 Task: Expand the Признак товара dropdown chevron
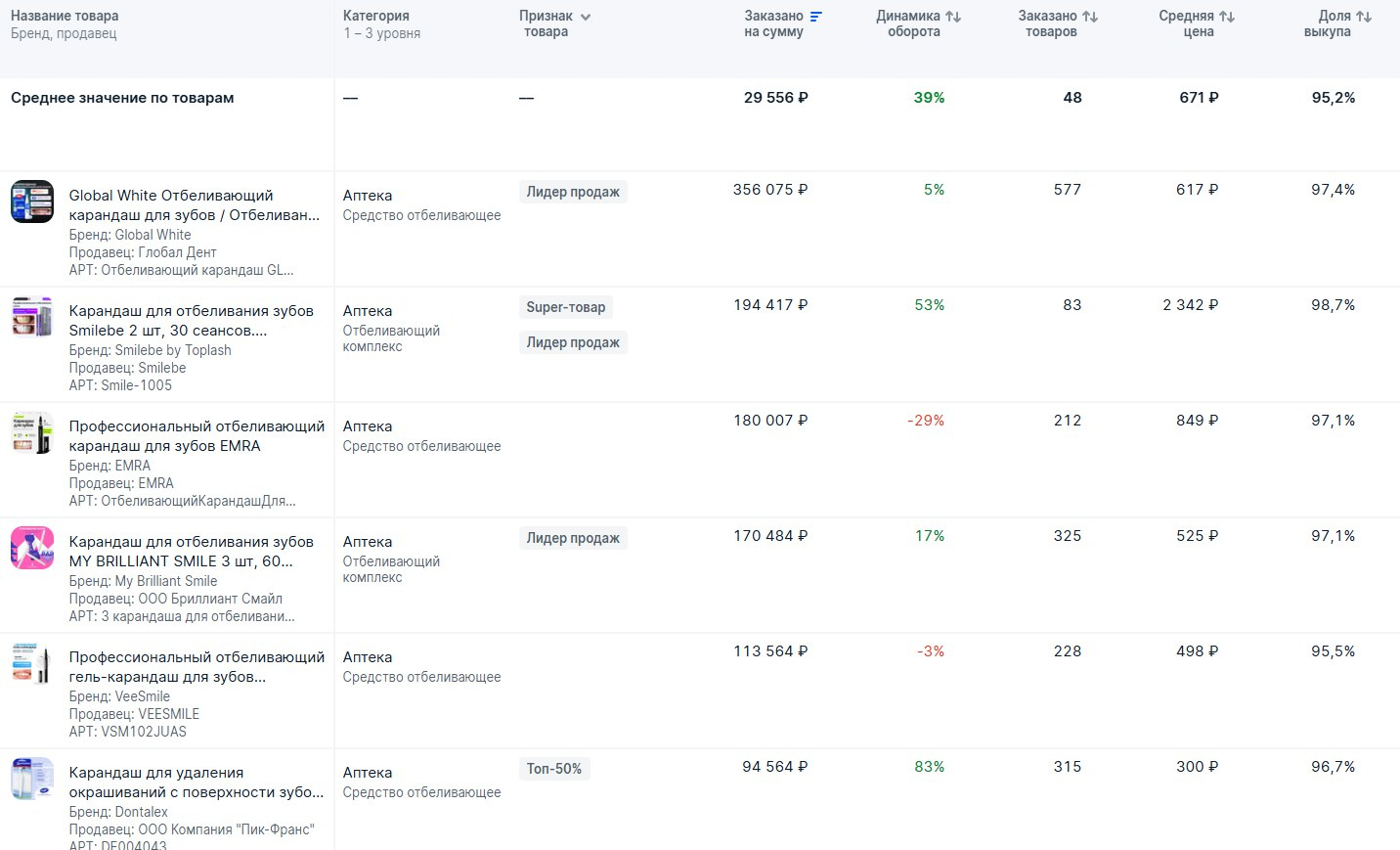point(585,17)
